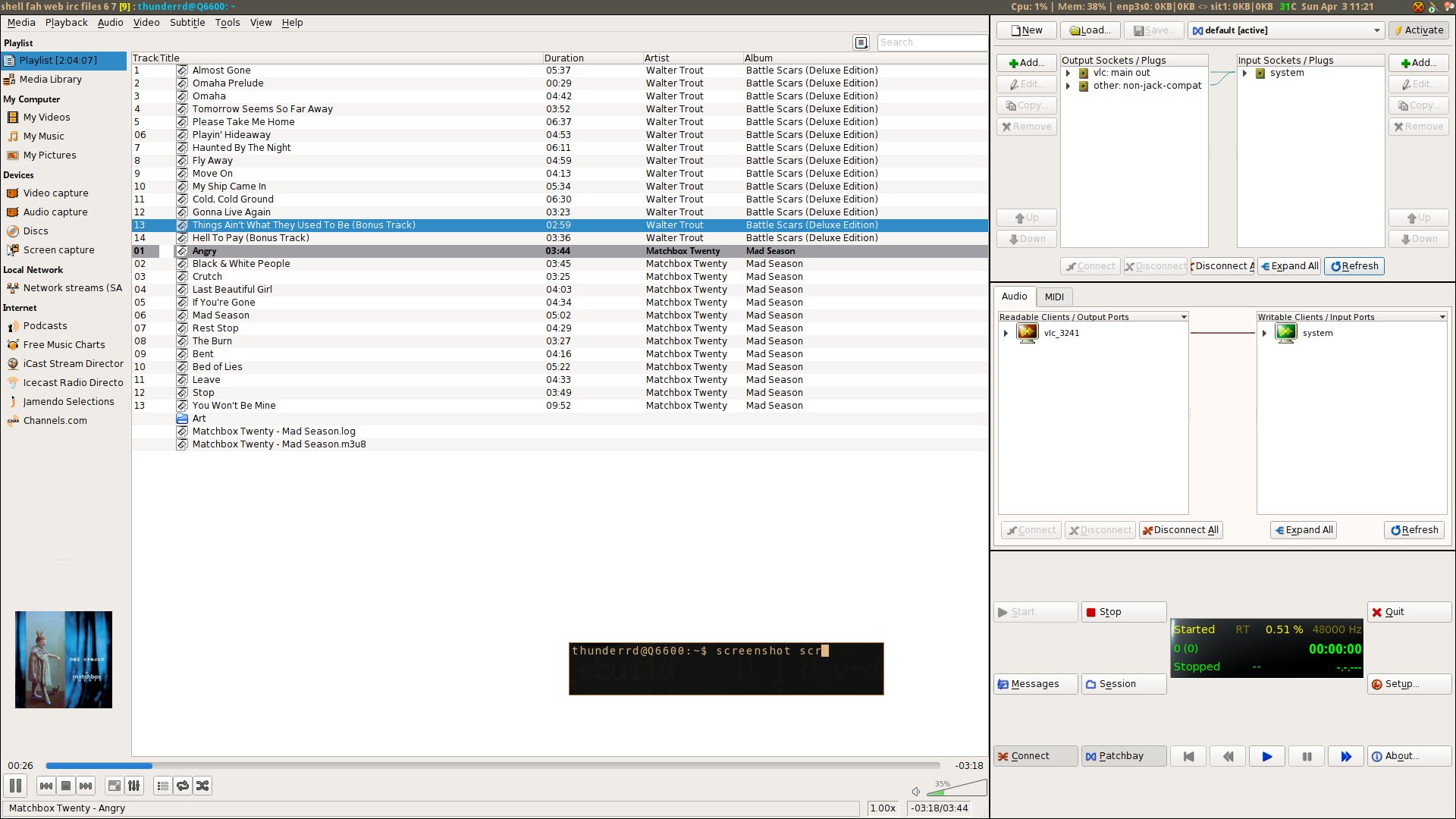Select track Black & White People
The height and width of the screenshot is (819, 1456).
point(241,264)
